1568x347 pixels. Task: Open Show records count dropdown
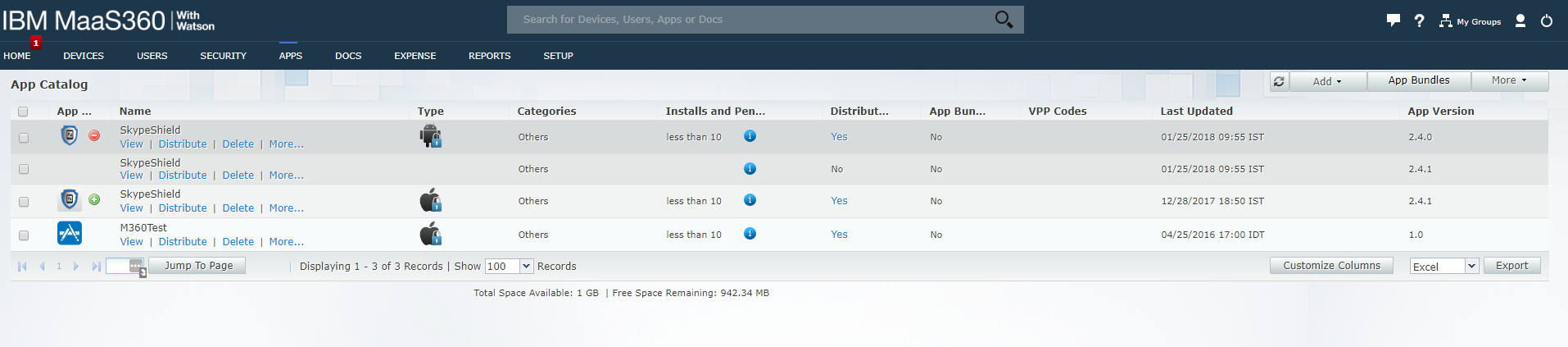[x=527, y=266]
